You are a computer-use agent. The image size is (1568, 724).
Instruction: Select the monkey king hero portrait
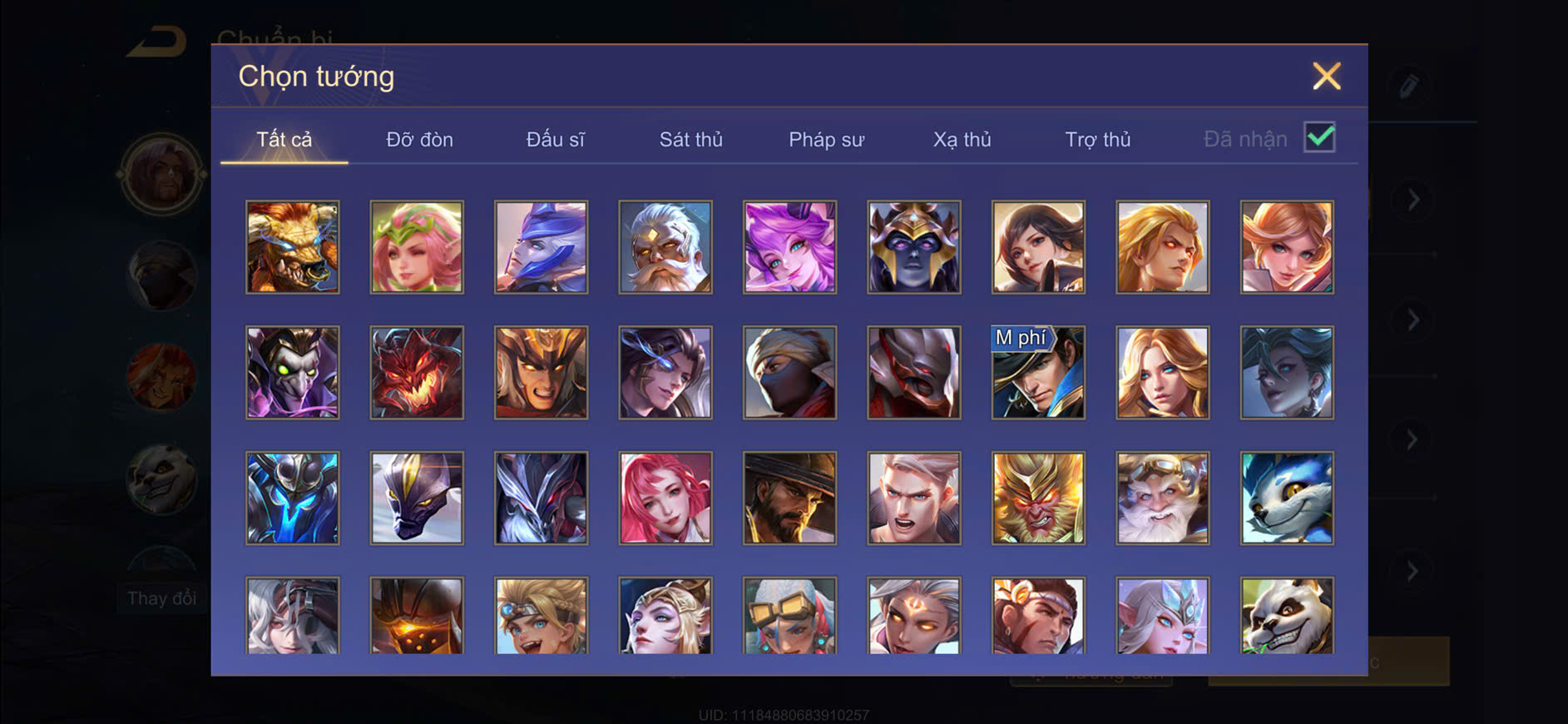click(x=1038, y=498)
